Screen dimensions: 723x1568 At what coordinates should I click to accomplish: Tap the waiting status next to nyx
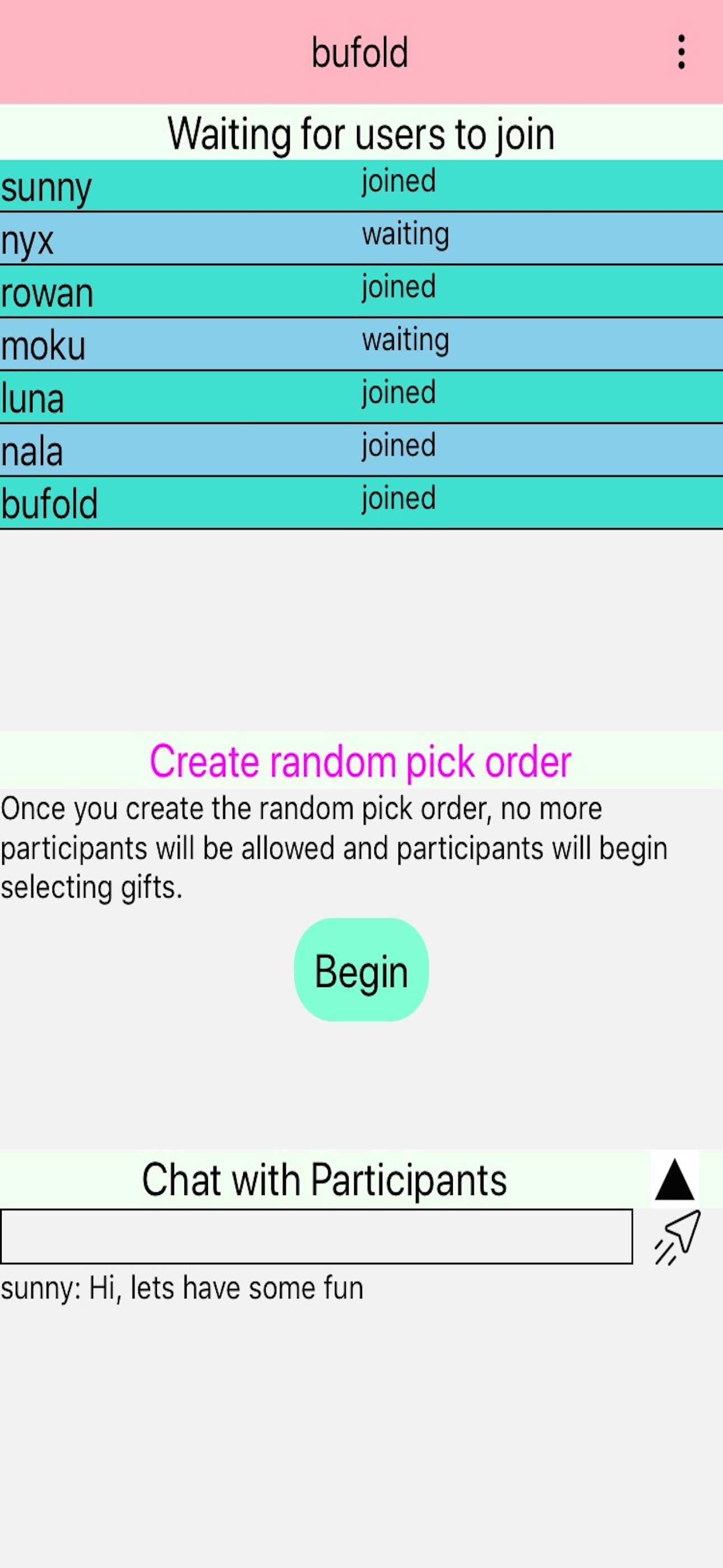[406, 234]
